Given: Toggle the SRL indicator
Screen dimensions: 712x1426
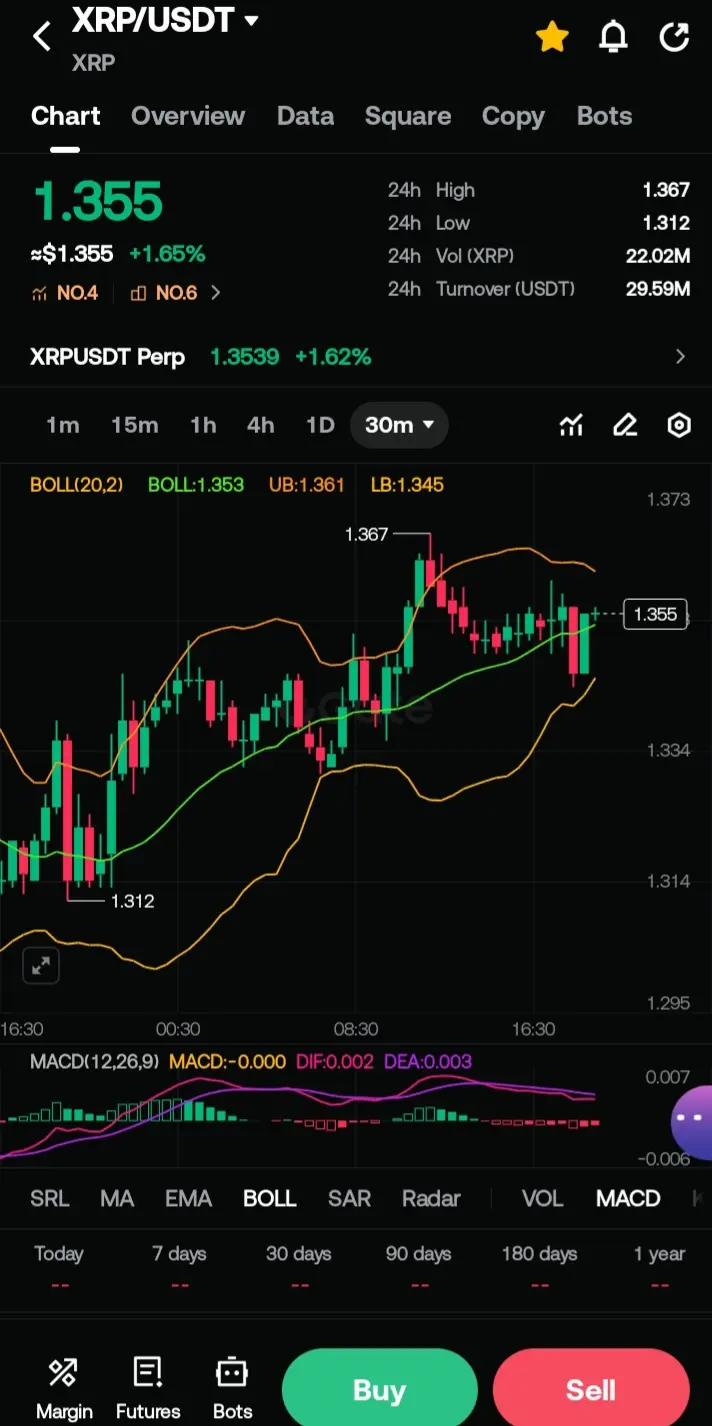Looking at the screenshot, I should click(x=50, y=1198).
